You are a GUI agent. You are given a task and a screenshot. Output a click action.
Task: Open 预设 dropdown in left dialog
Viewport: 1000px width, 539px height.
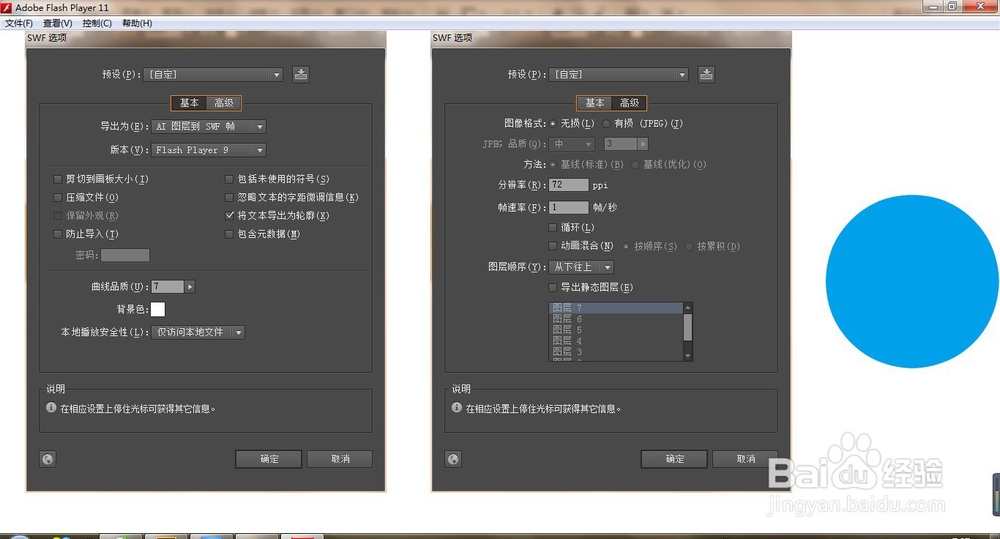pos(213,75)
